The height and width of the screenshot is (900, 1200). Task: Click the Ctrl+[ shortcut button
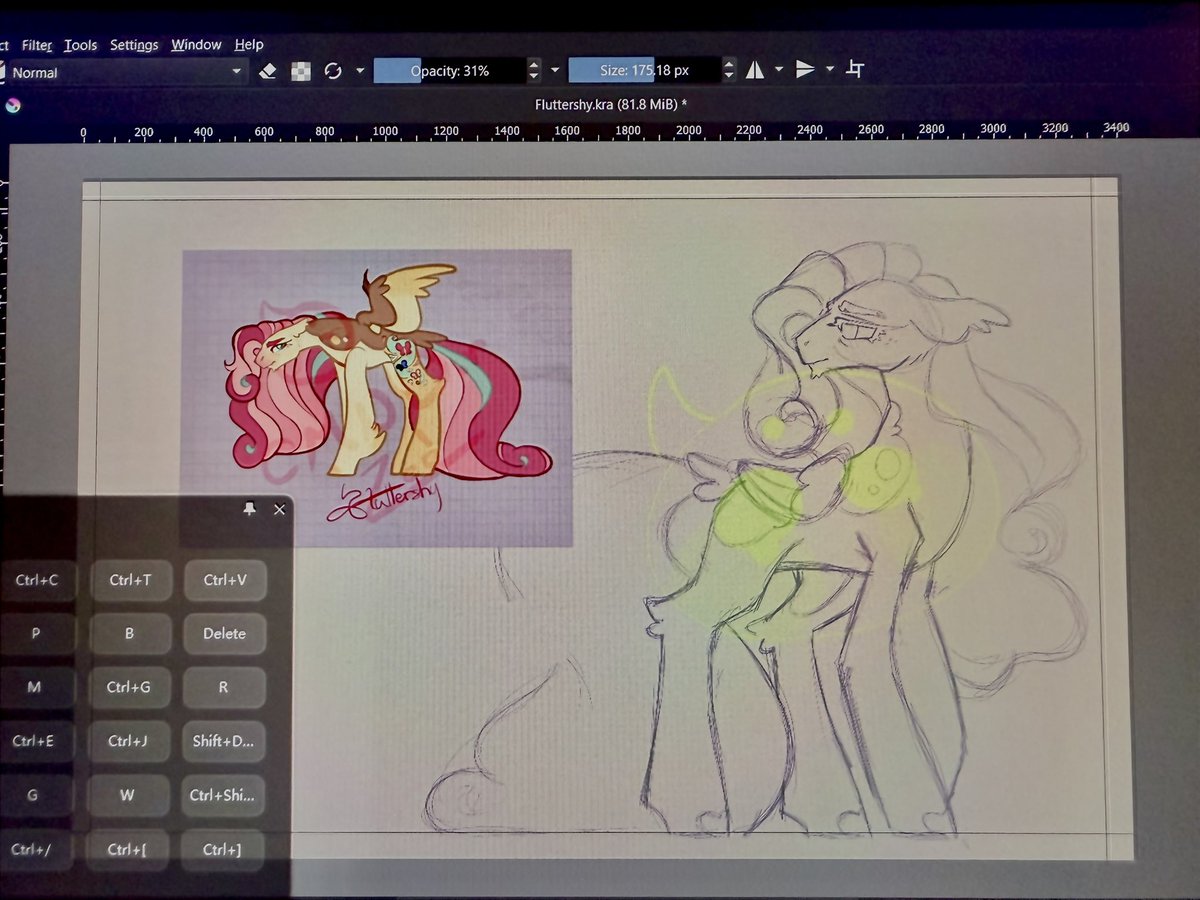click(x=127, y=850)
